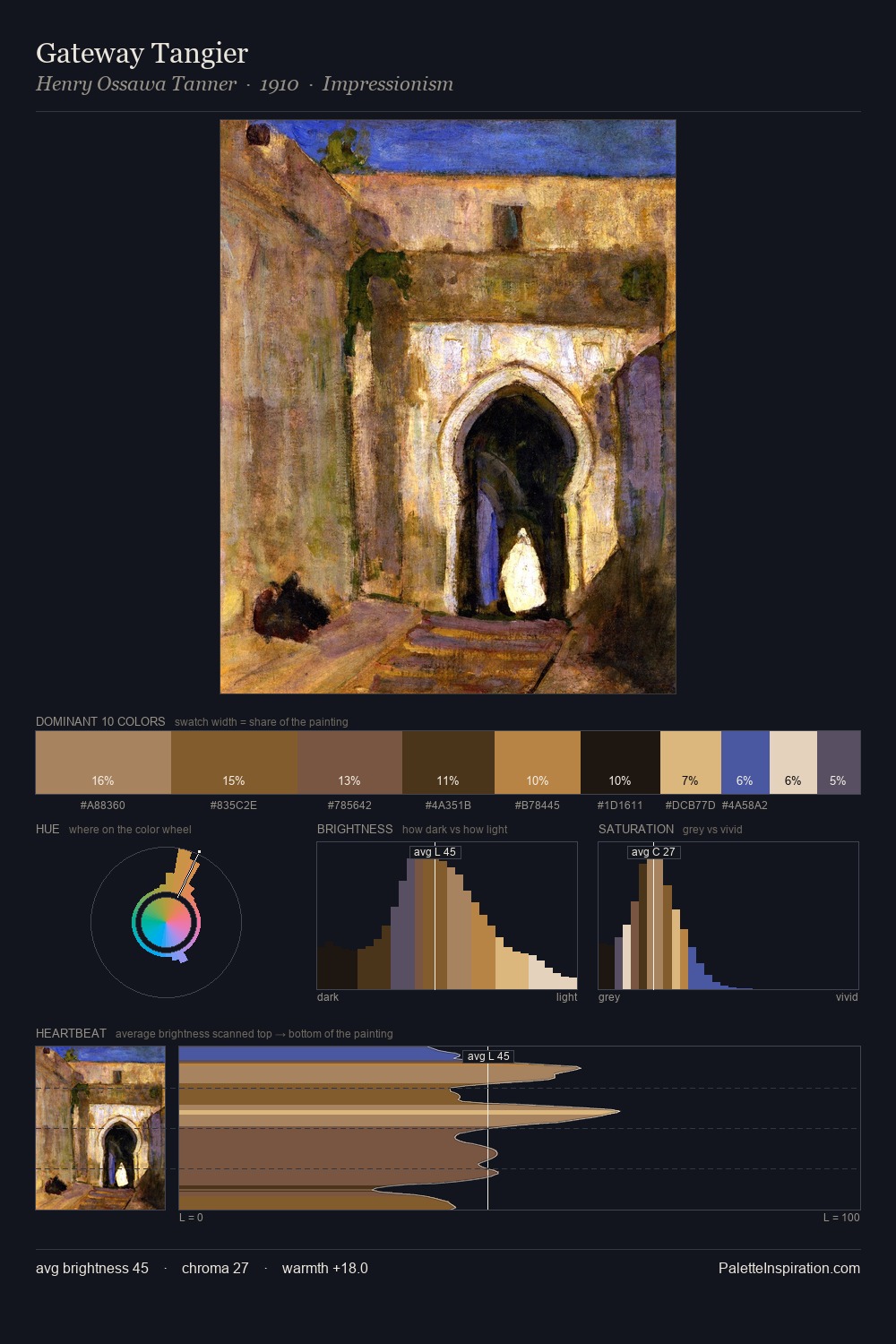Click the title 'Gateway Tangier'

coord(142,53)
